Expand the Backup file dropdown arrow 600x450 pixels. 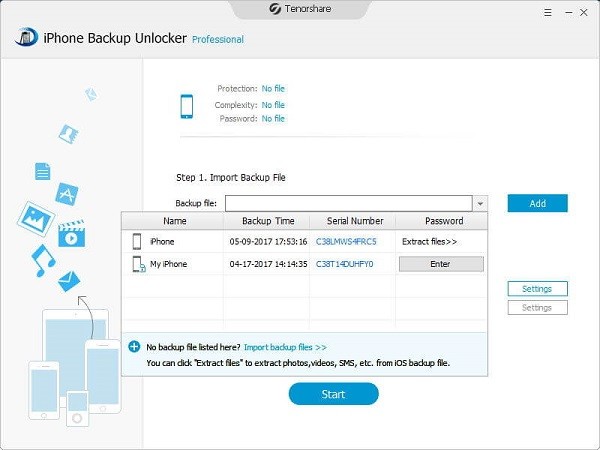(480, 204)
